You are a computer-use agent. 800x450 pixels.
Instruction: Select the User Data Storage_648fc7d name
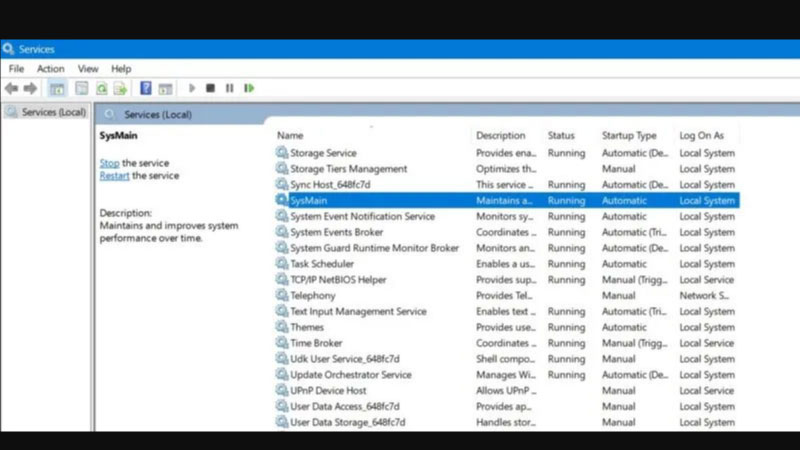point(347,422)
